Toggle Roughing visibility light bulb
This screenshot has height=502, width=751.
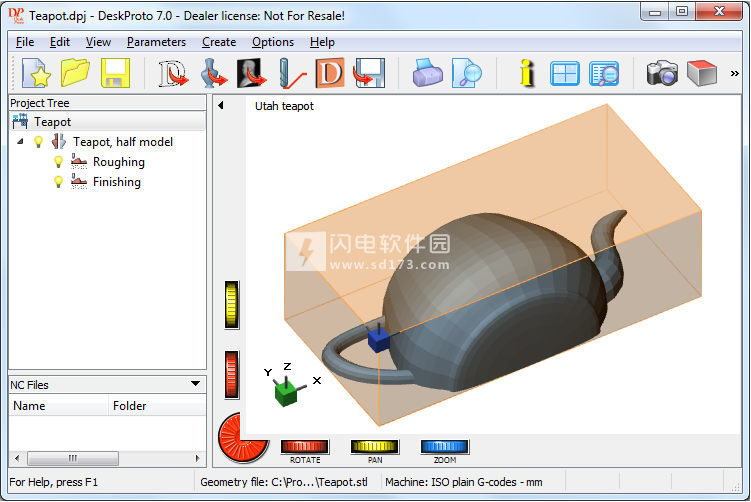click(x=58, y=162)
